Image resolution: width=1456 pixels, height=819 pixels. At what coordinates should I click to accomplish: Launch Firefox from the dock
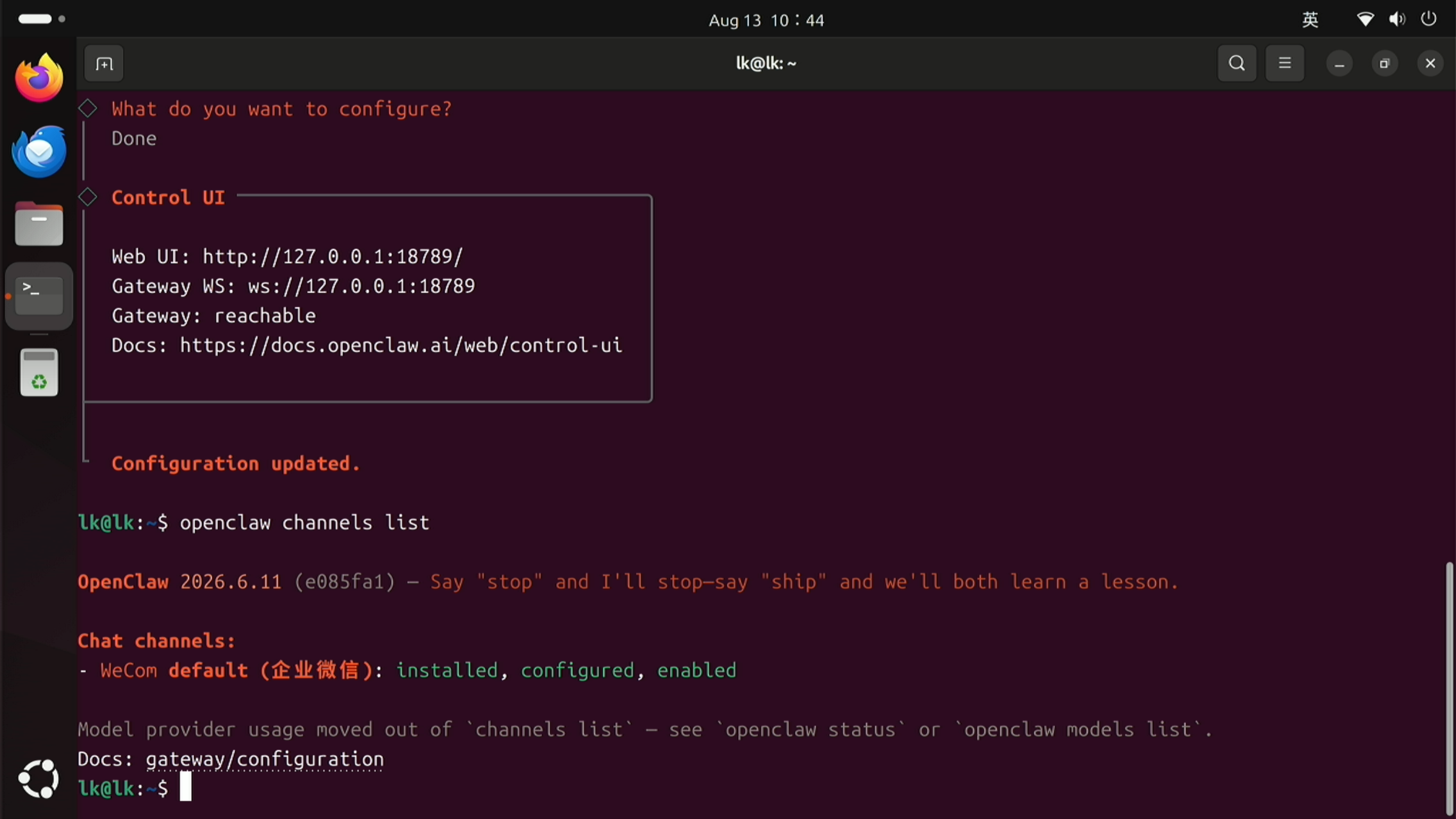point(39,78)
